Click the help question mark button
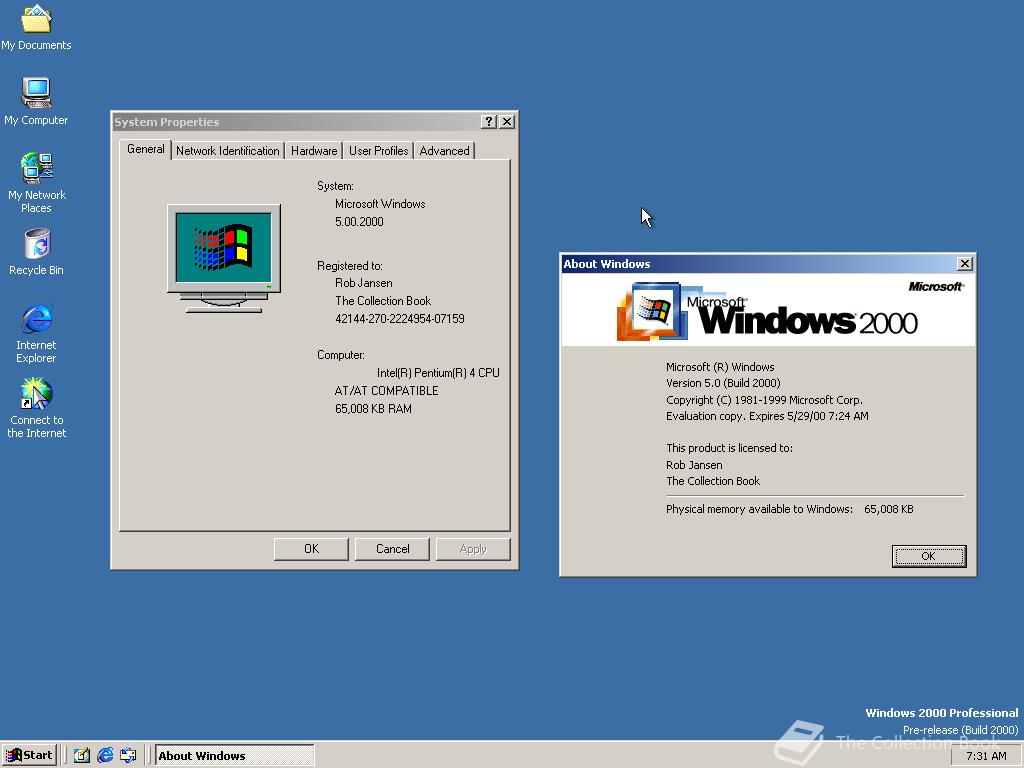Viewport: 1024px width, 768px height. click(488, 121)
